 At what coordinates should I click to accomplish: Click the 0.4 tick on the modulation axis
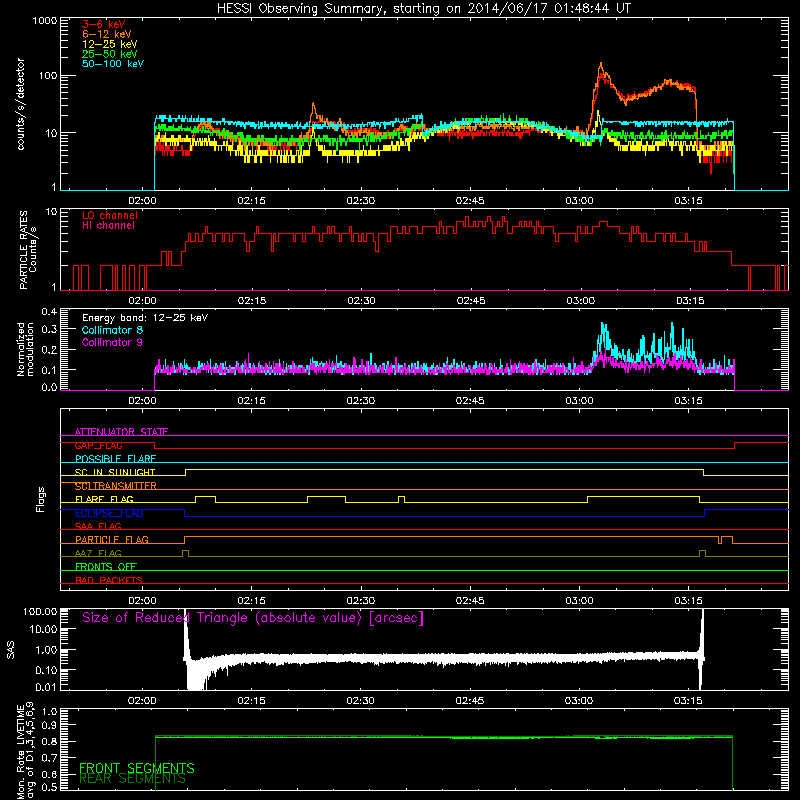49,312
